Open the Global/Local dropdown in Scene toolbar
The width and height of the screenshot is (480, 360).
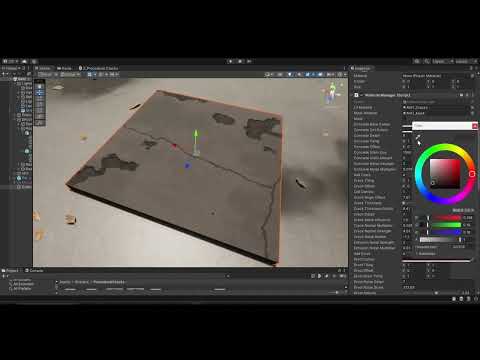click(x=70, y=74)
